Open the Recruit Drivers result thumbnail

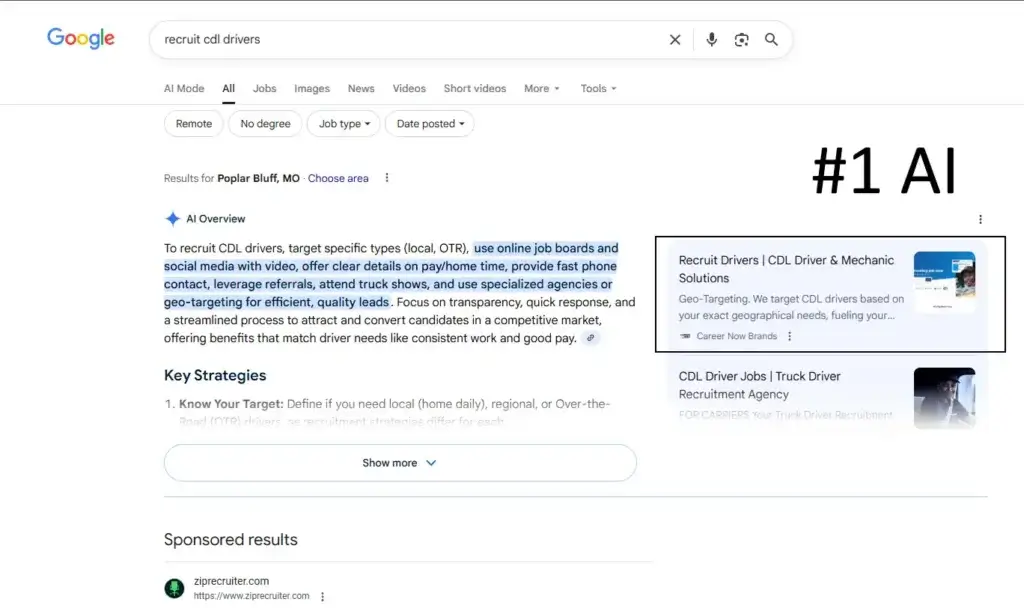click(x=944, y=281)
